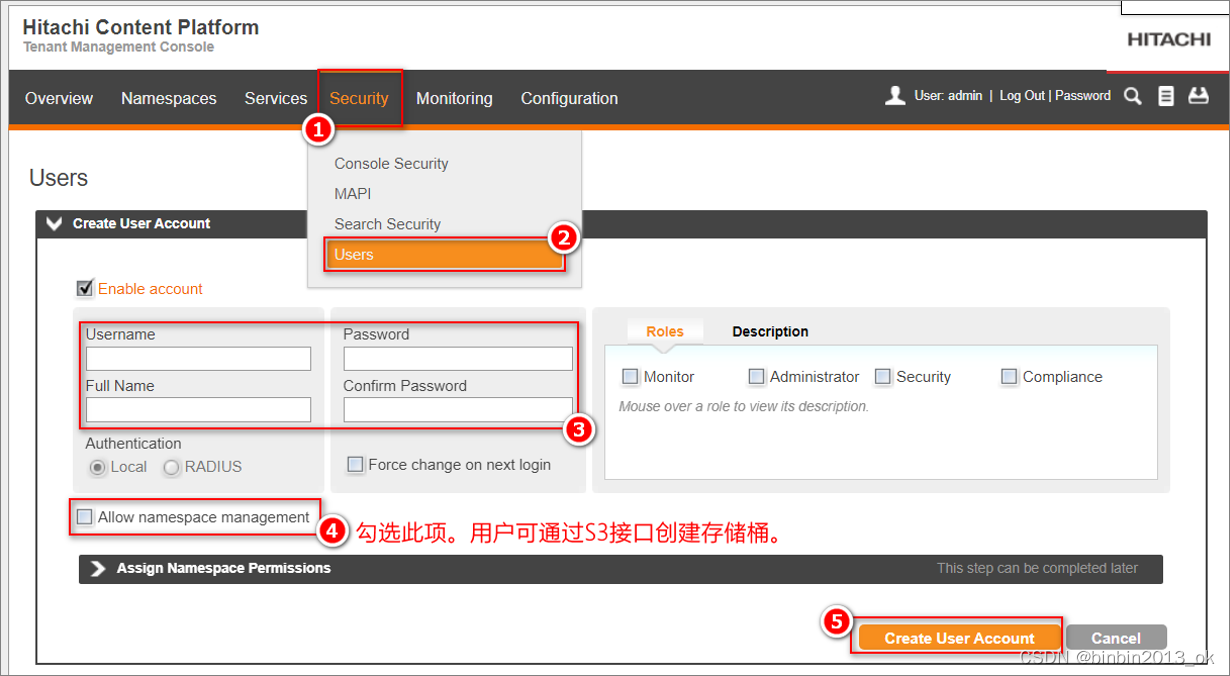Assign the Administrator role checkbox
Viewport: 1230px width, 676px height.
pyautogui.click(x=757, y=376)
